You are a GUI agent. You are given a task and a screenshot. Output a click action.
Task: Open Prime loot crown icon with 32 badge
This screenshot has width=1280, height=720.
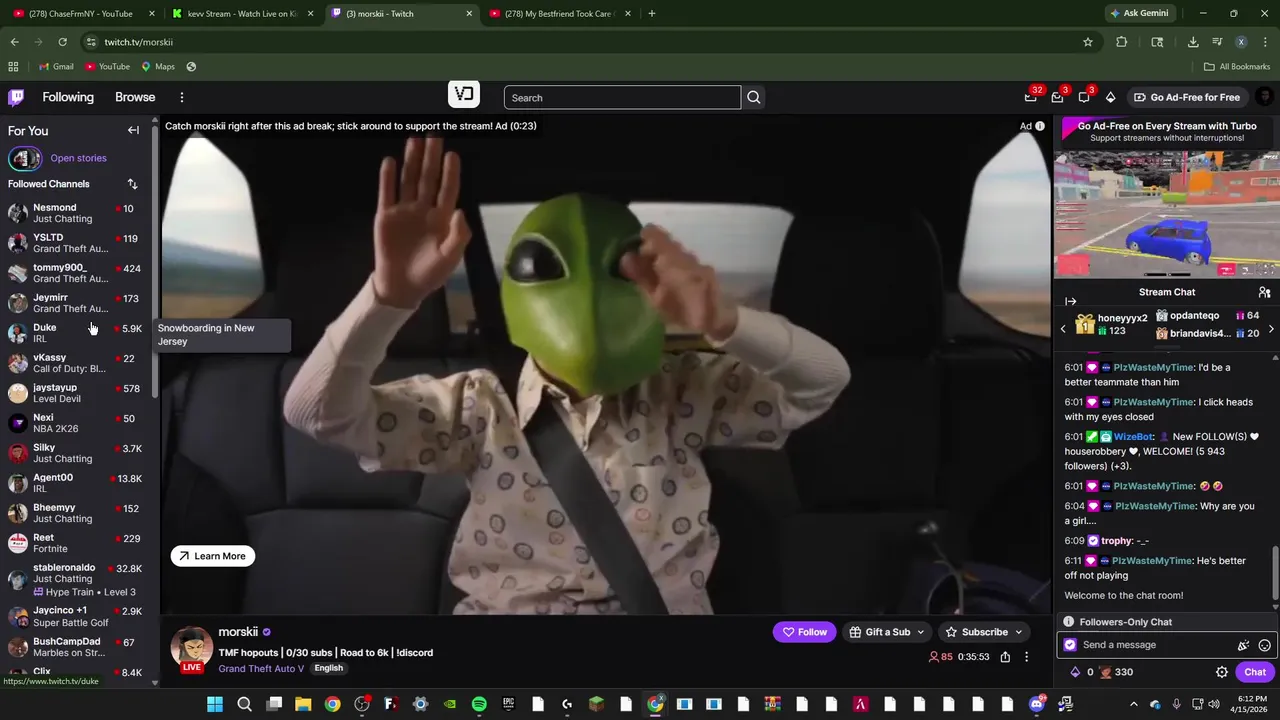(1031, 97)
